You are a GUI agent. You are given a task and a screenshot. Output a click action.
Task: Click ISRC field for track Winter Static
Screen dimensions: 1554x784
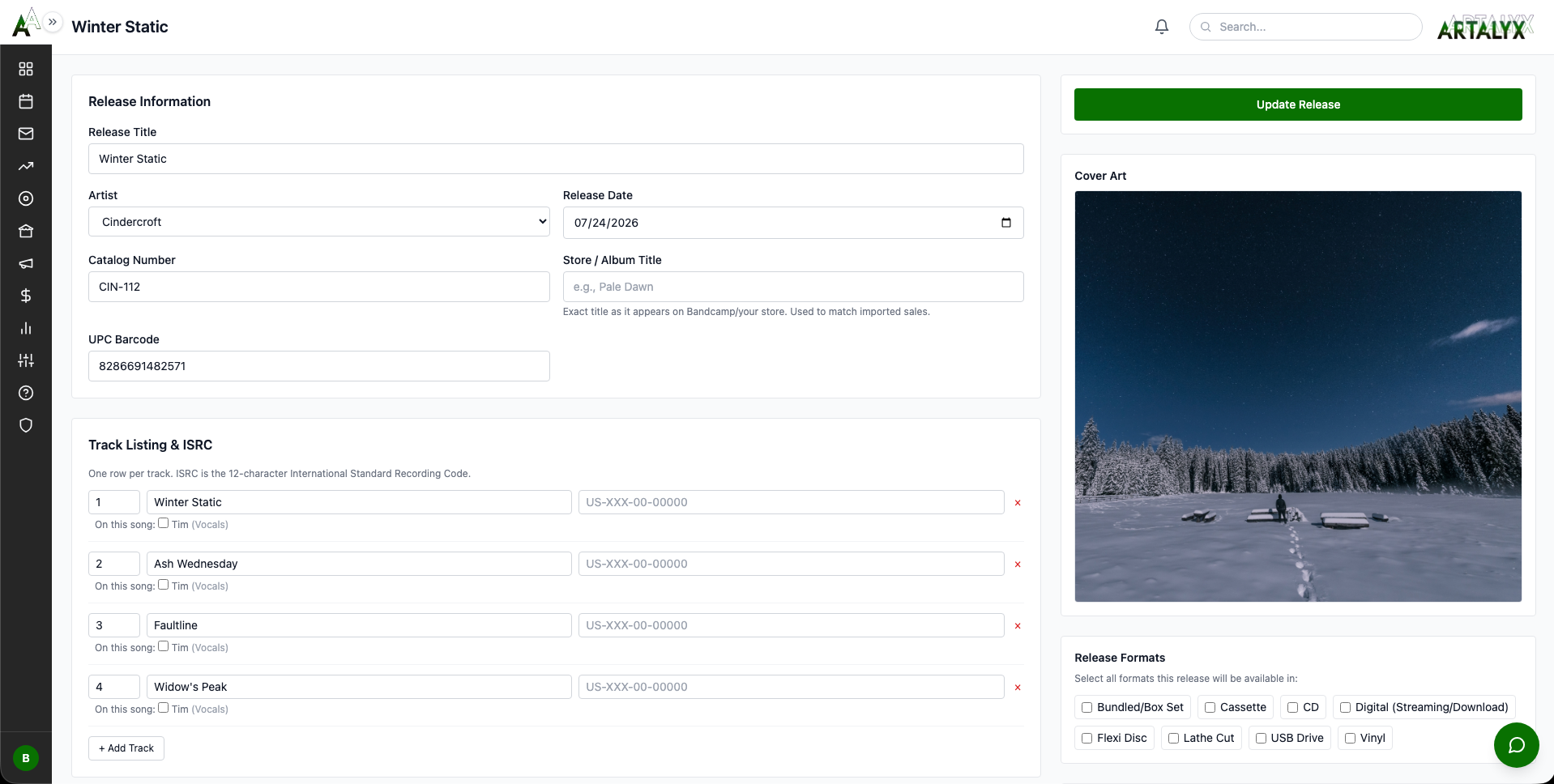point(792,502)
